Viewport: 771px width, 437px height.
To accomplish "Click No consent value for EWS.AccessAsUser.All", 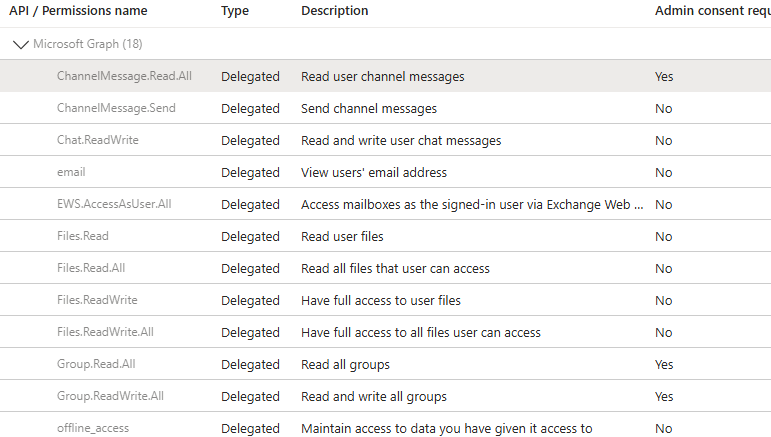I will point(663,204).
